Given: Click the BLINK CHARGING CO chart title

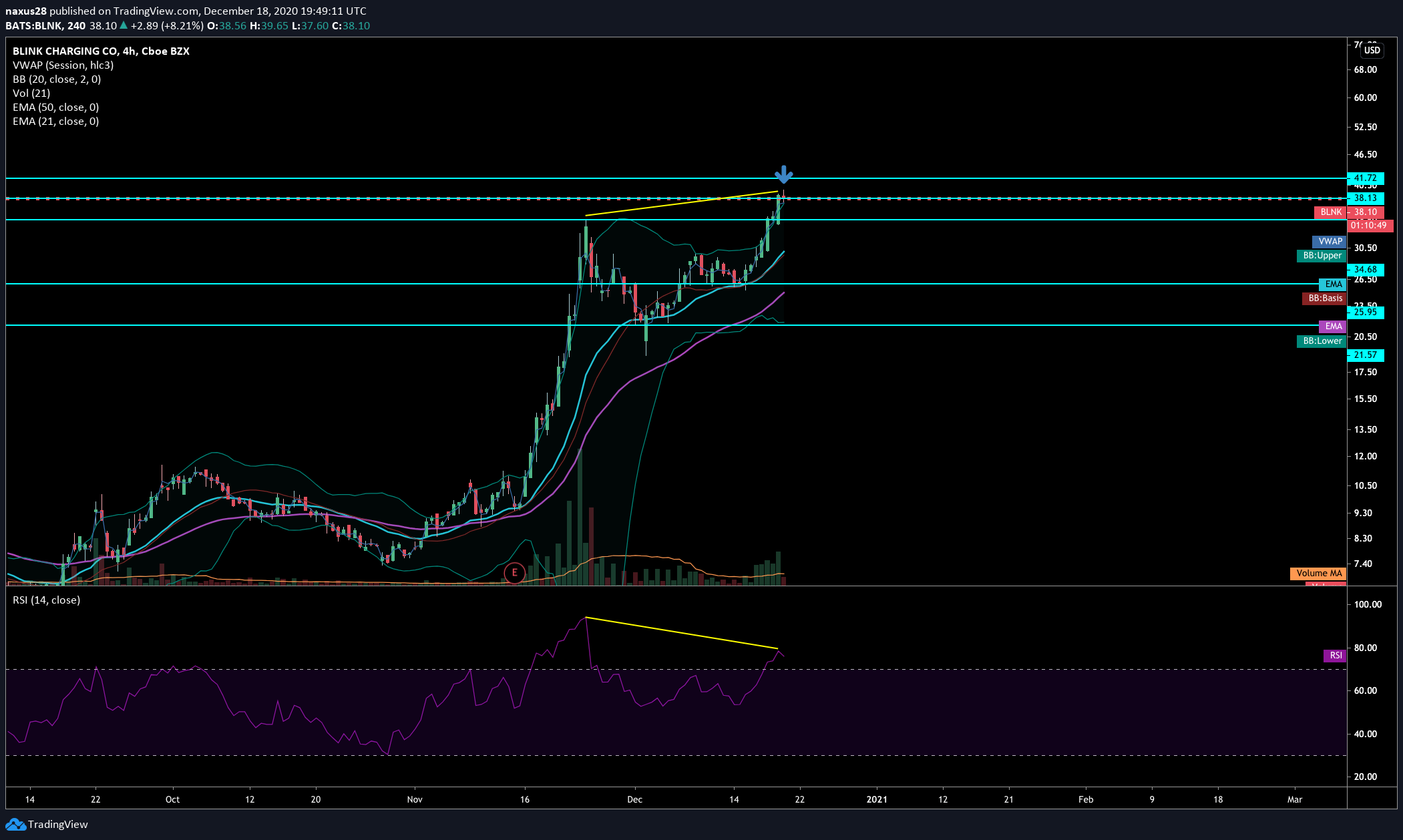Looking at the screenshot, I should [x=101, y=51].
